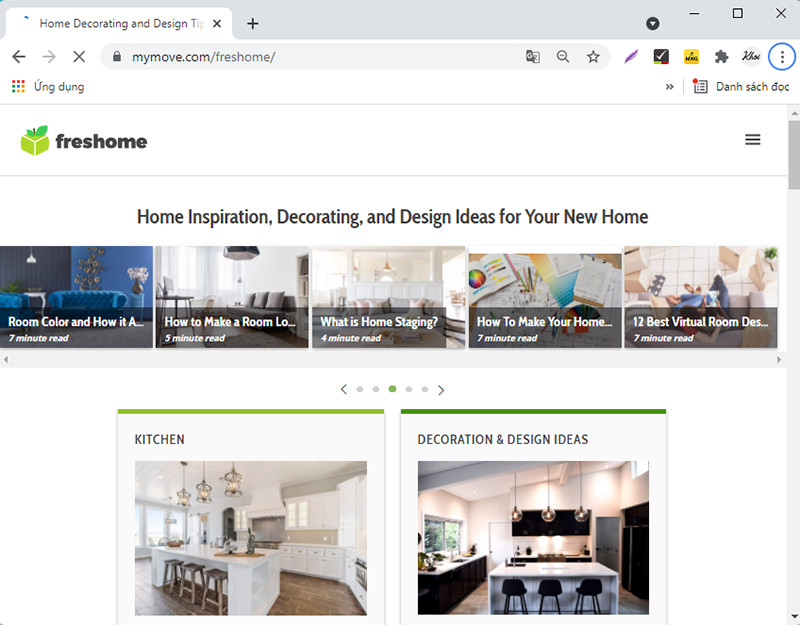Click vertical scrollbar down arrow

(794, 617)
